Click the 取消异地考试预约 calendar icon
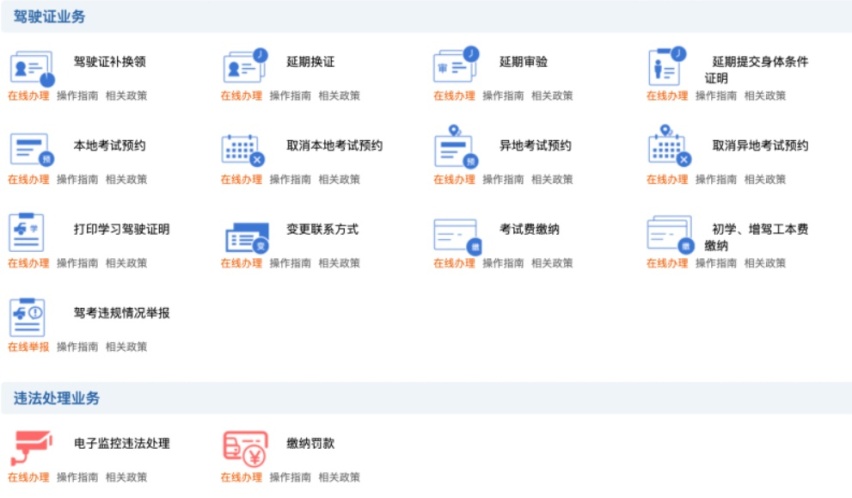The width and height of the screenshot is (852, 498). point(669,146)
